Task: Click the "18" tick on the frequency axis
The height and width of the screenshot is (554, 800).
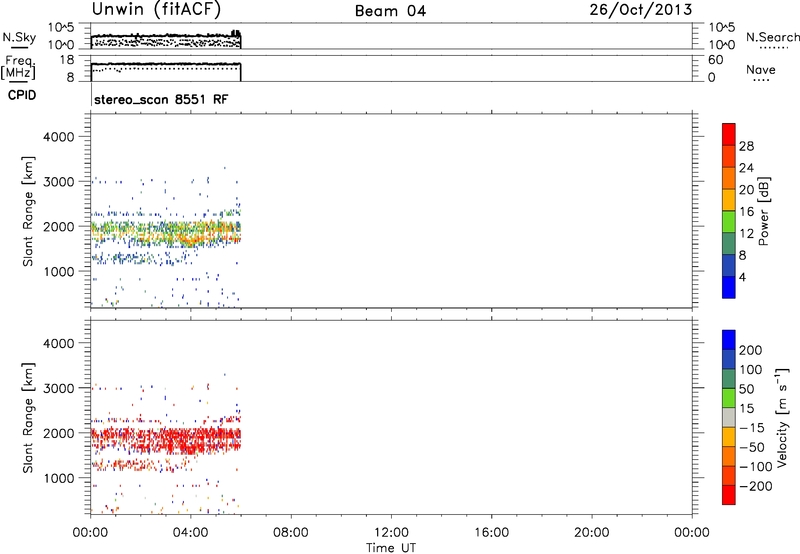Action: 67,60
